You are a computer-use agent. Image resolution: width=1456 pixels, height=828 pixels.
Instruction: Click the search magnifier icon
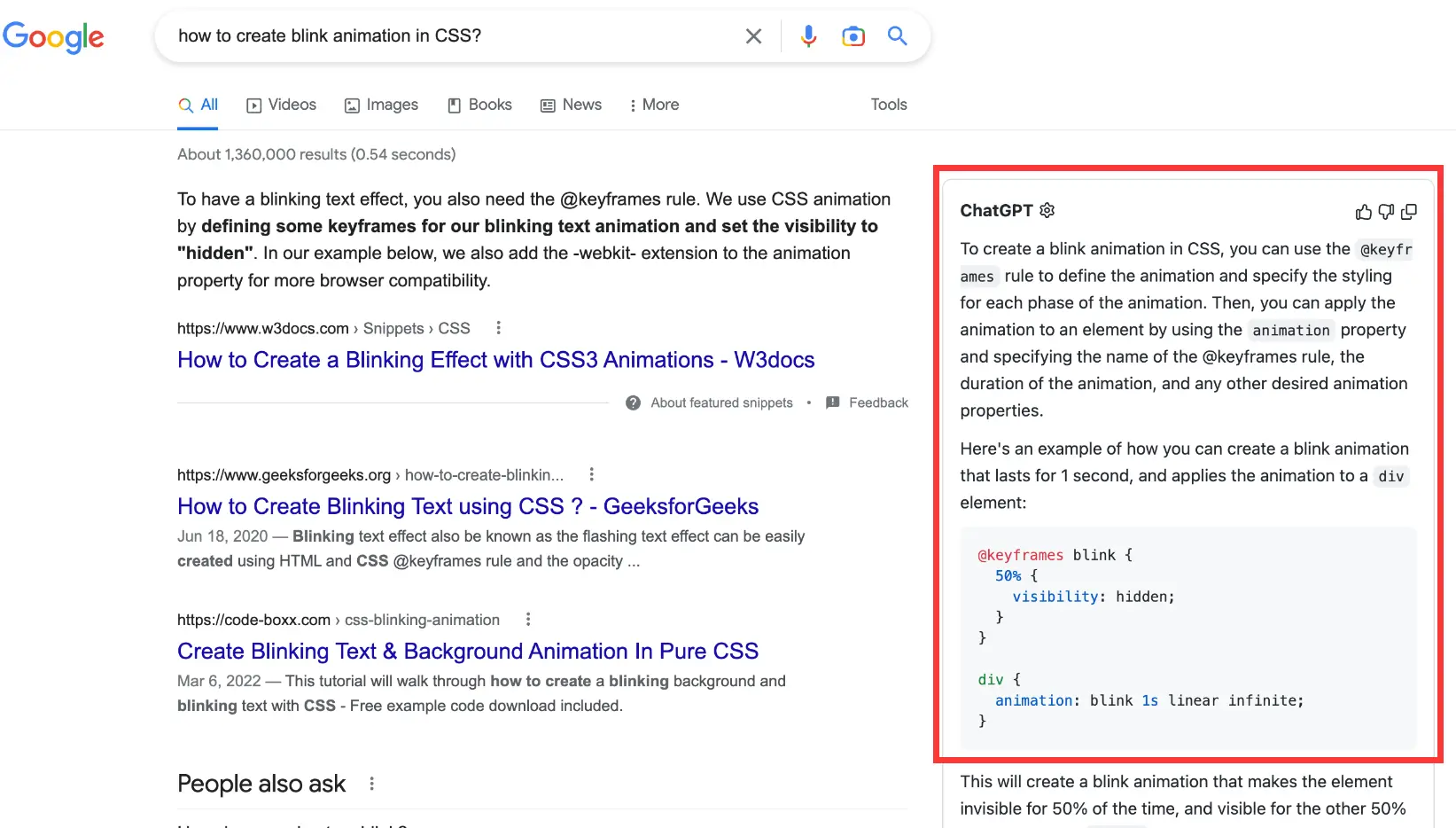click(x=897, y=35)
